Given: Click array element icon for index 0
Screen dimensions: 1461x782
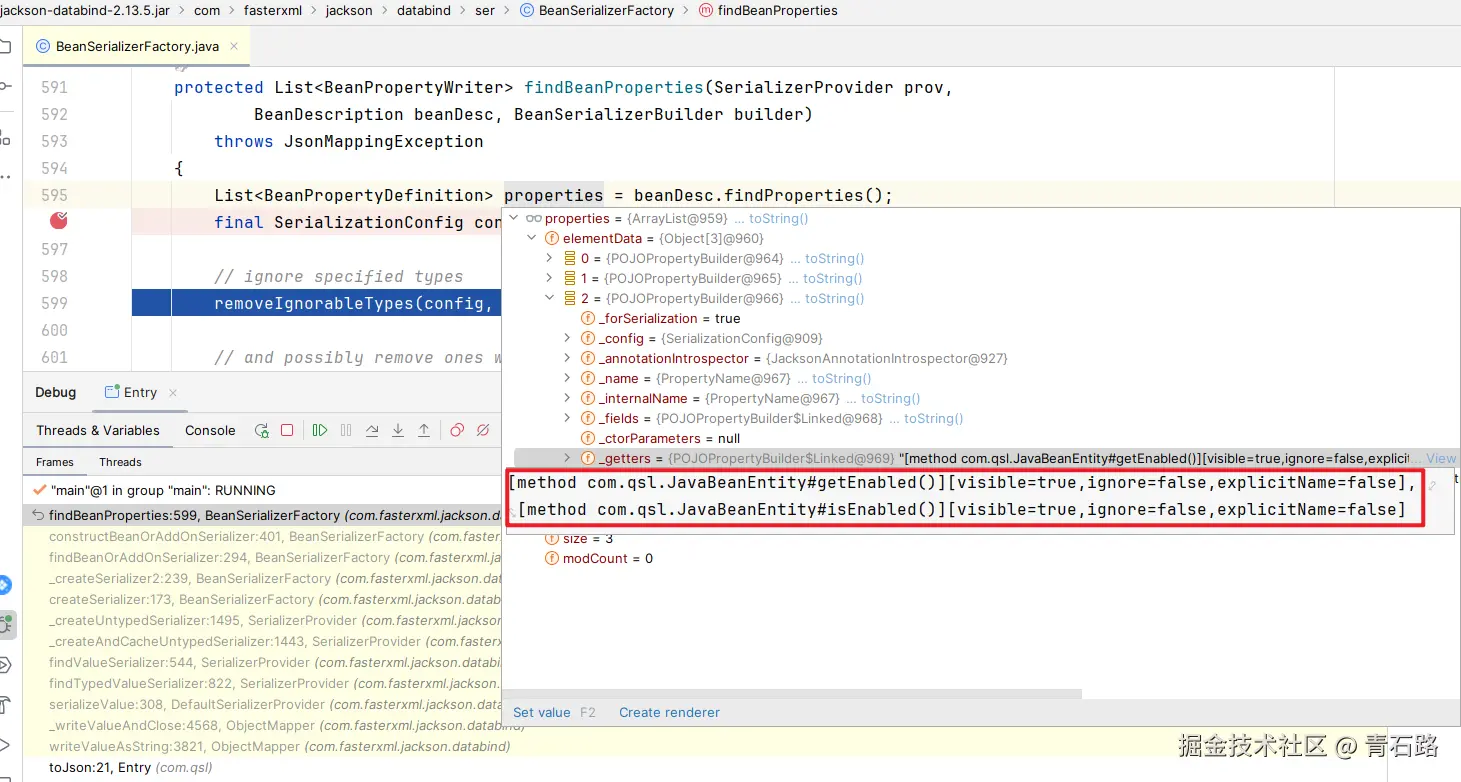Looking at the screenshot, I should 570,258.
